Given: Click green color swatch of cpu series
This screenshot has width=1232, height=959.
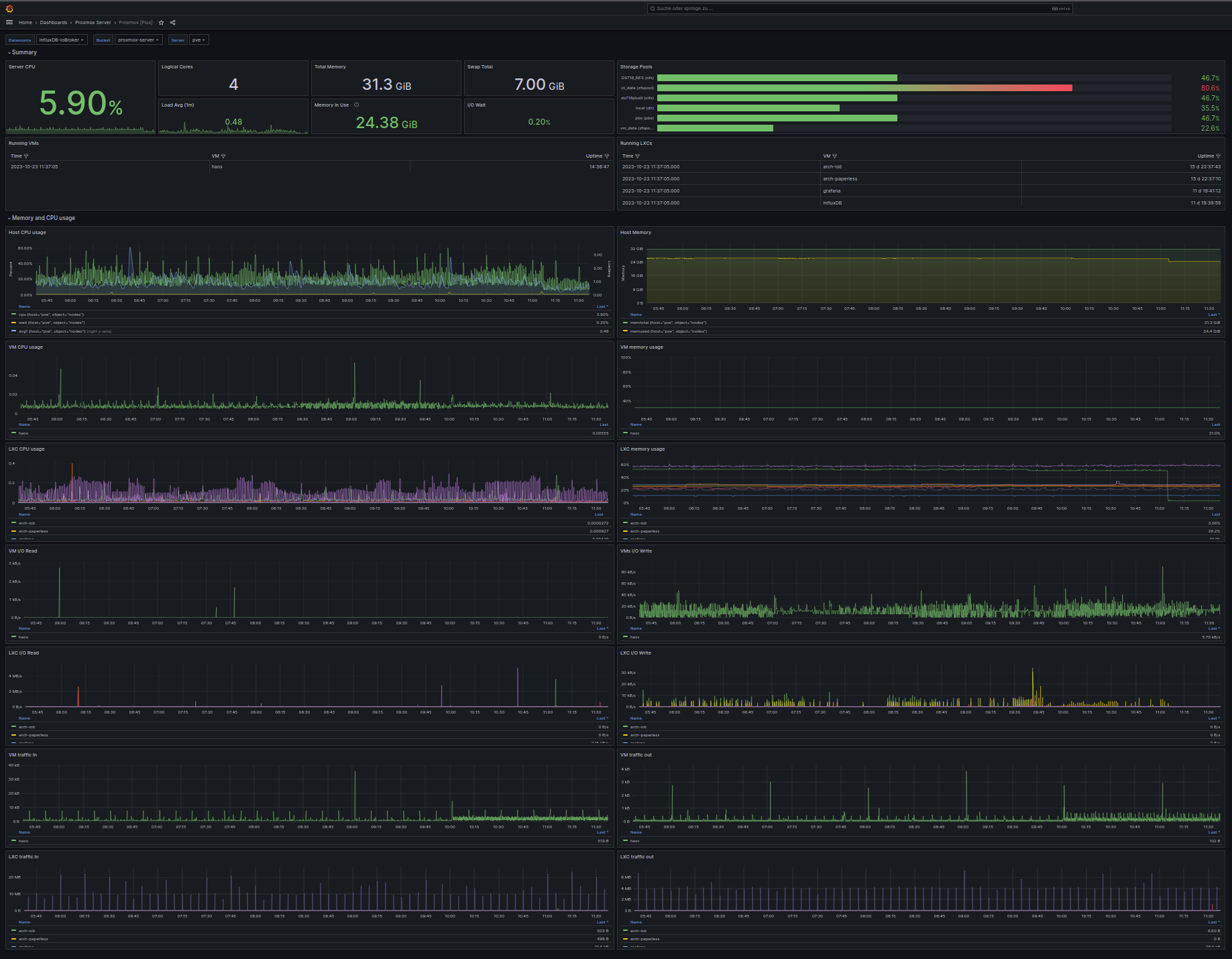Looking at the screenshot, I should pos(13,315).
